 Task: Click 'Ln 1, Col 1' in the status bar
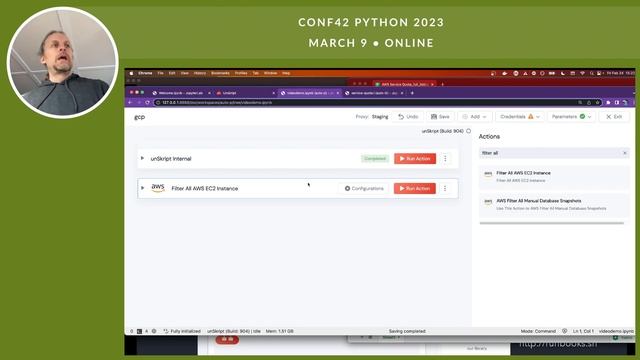583,331
